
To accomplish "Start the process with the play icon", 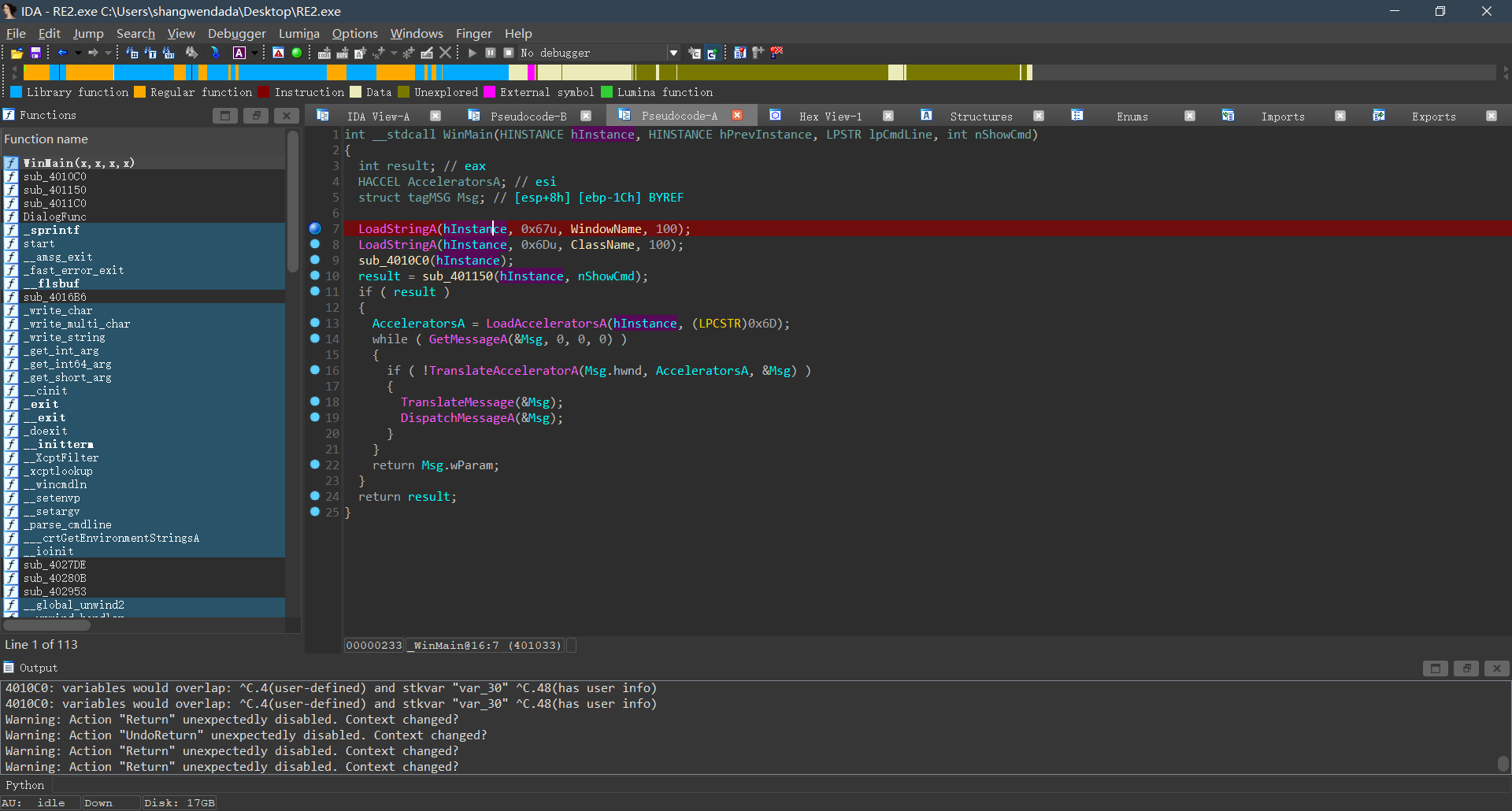I will tap(472, 53).
